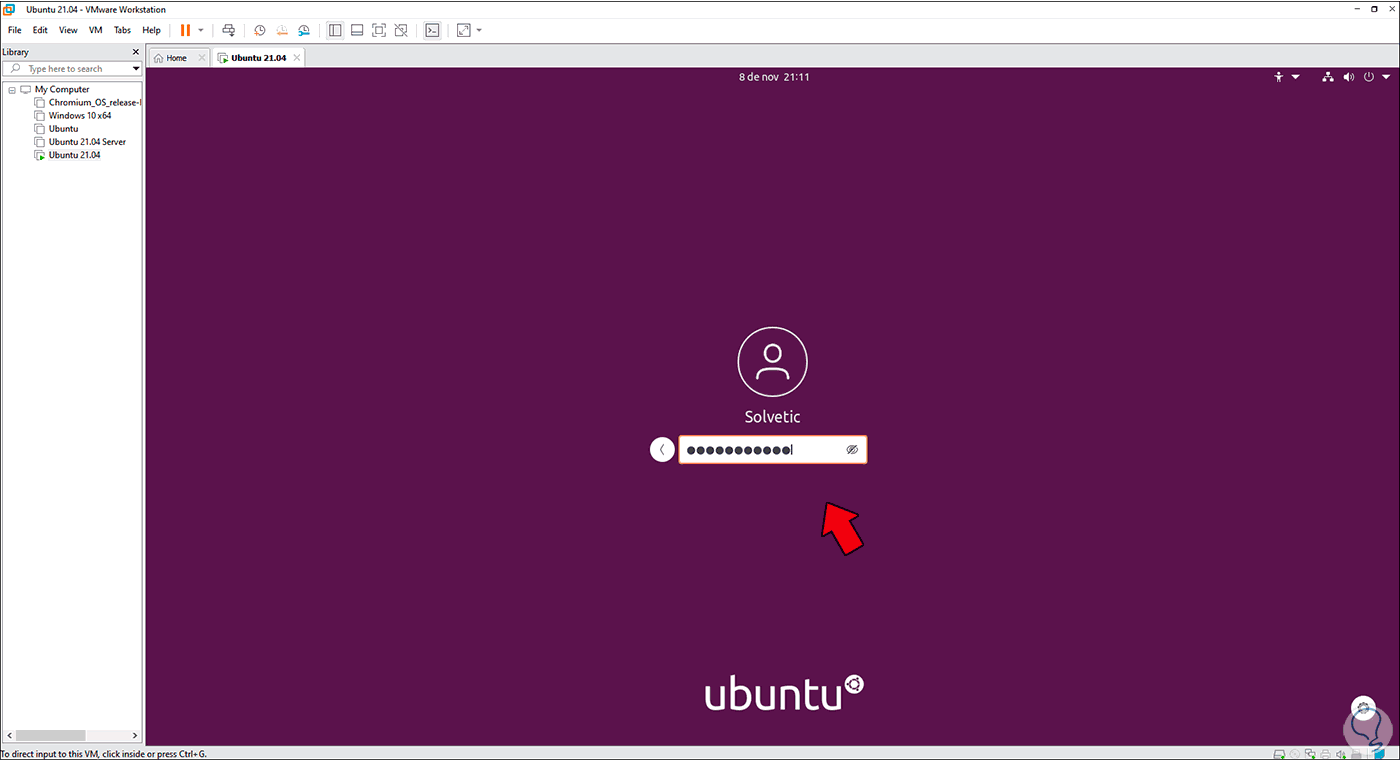Enter full screen mode from the toolbar
This screenshot has height=760, width=1400.
point(379,30)
